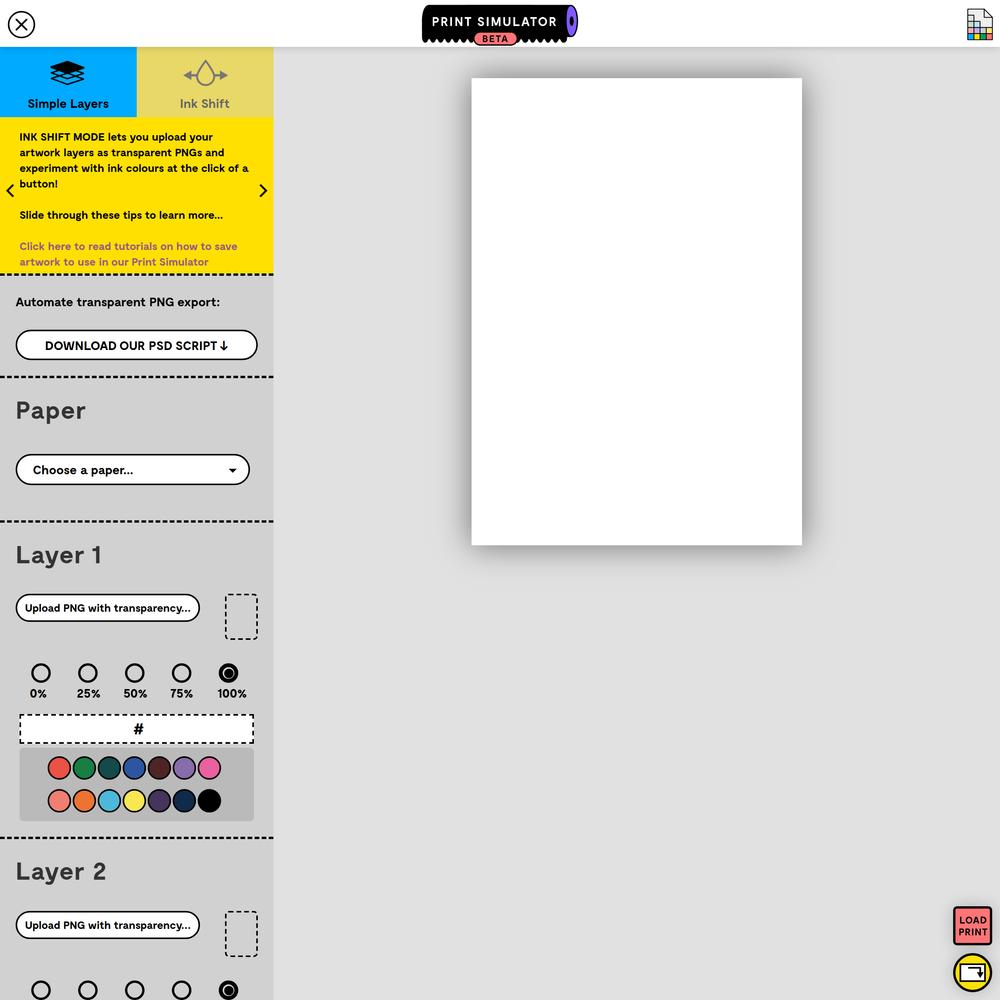
Task: Open the colour chart document icon
Action: tap(979, 24)
